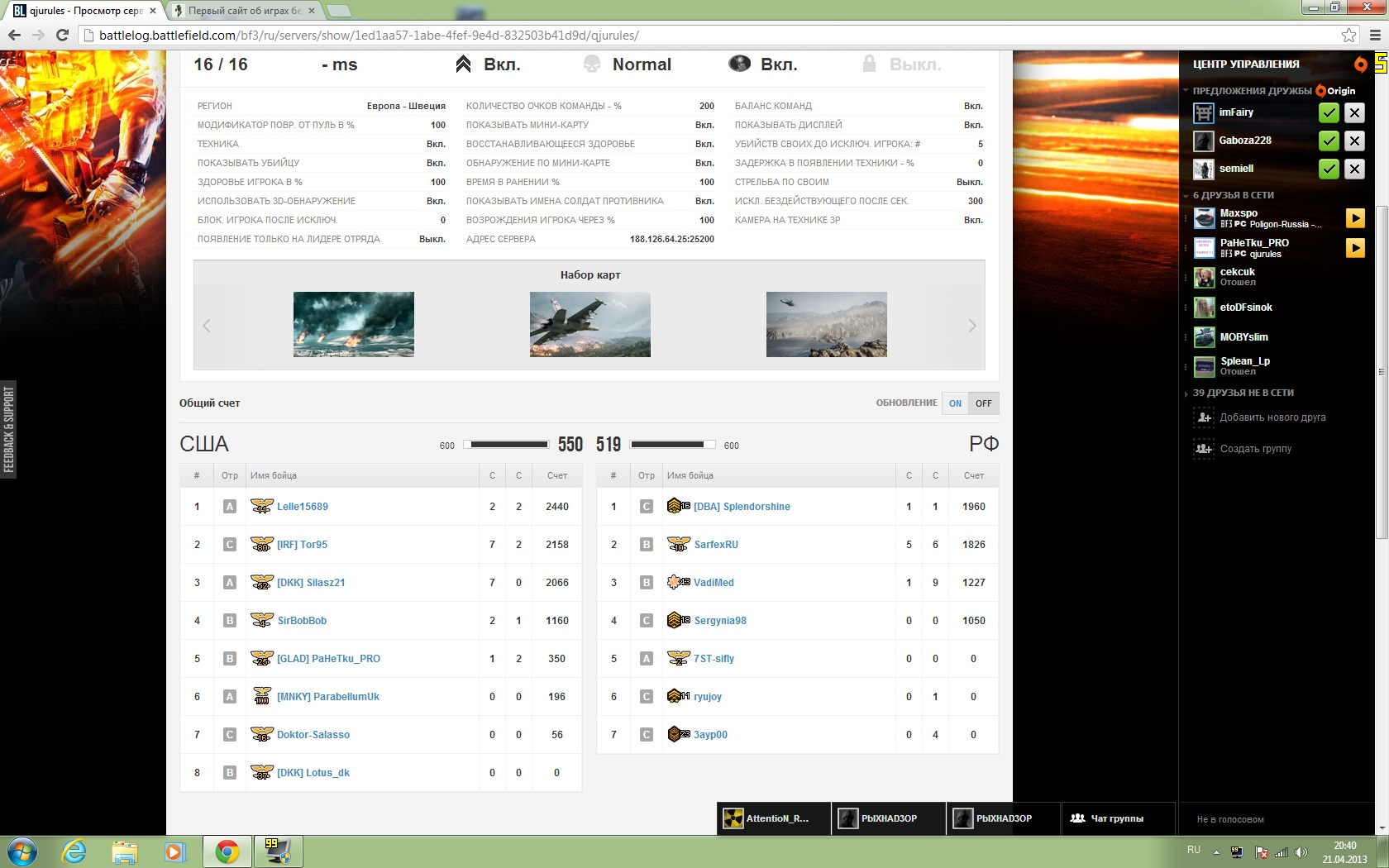Join Maxspo's server with play button
Image resolution: width=1389 pixels, height=868 pixels.
coord(1355,218)
